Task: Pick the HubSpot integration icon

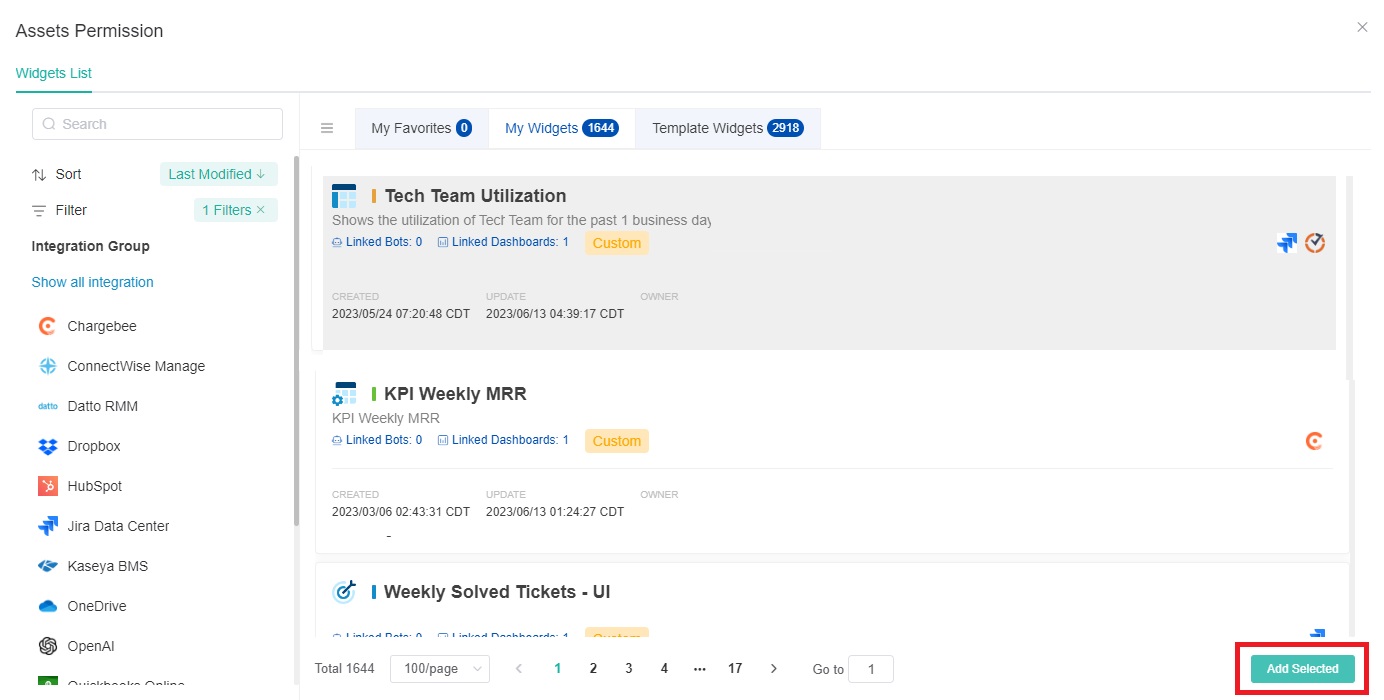Action: click(47, 486)
